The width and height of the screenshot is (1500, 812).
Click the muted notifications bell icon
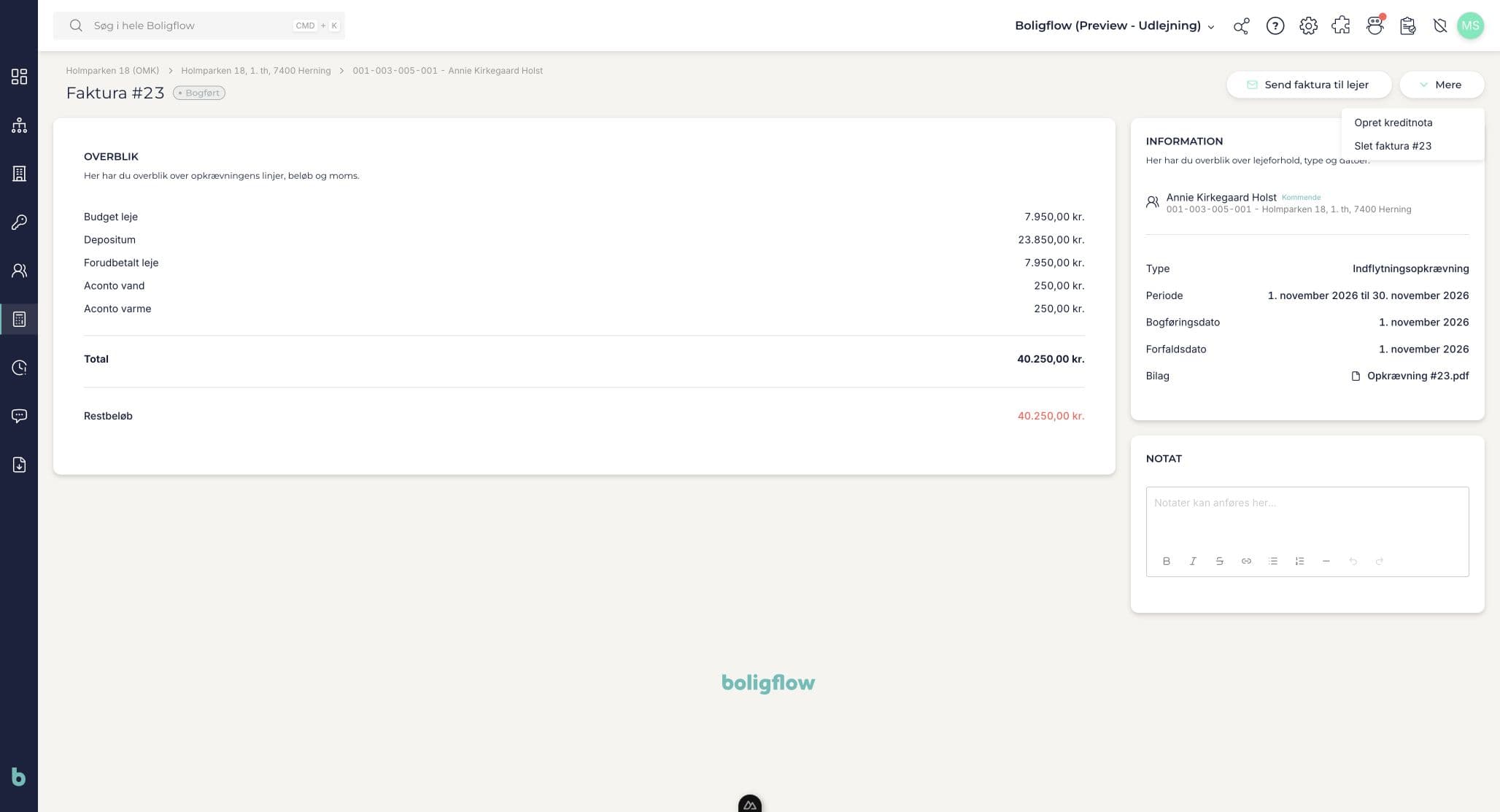click(1440, 26)
